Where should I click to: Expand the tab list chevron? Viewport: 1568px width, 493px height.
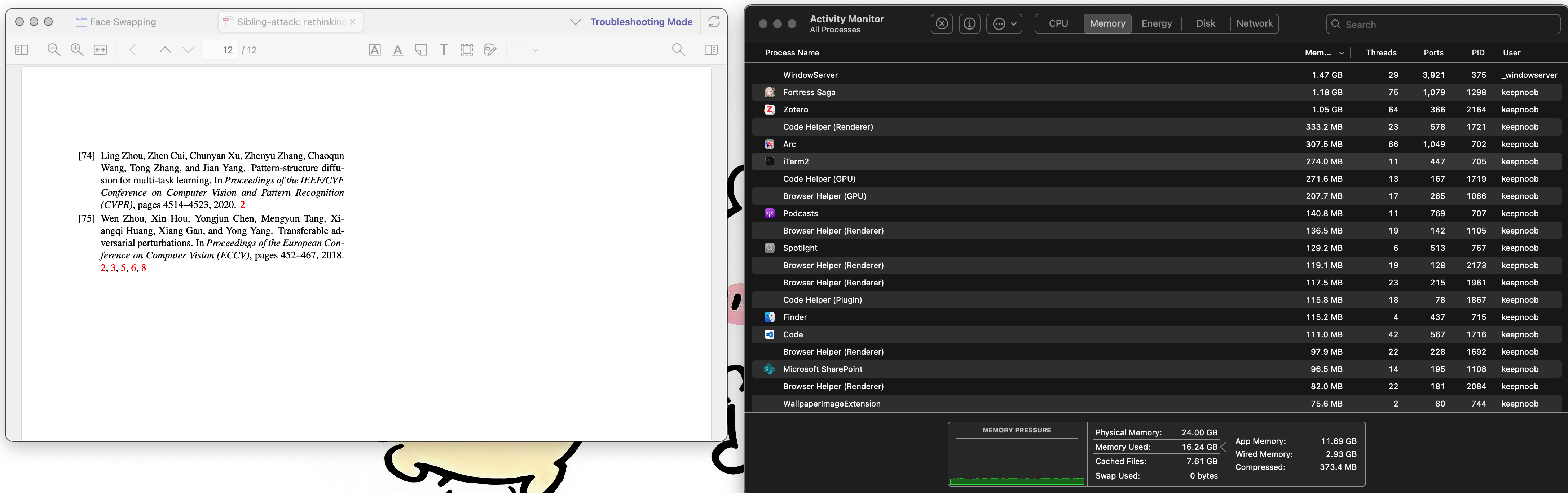coord(574,22)
